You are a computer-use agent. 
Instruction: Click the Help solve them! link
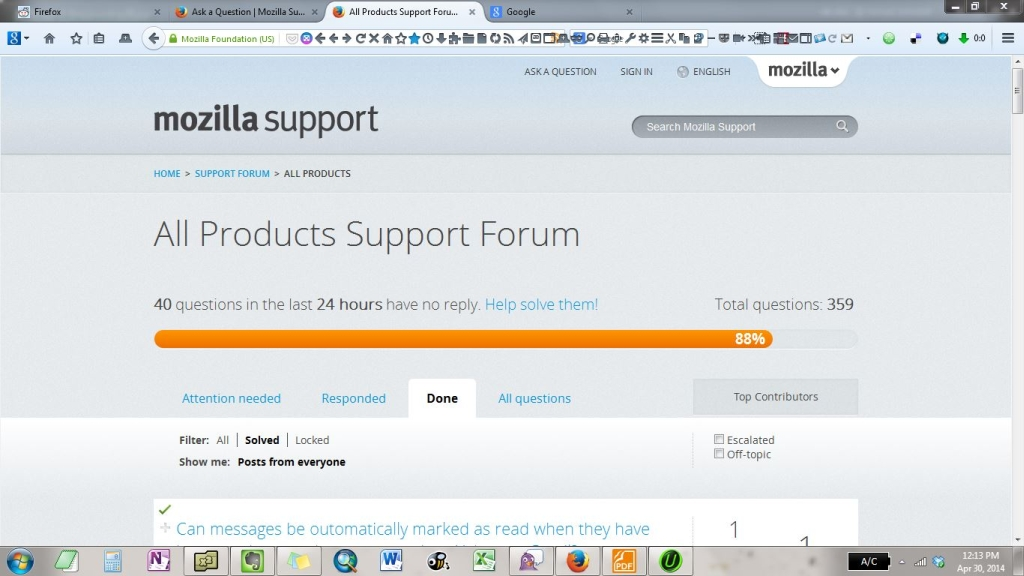click(541, 304)
